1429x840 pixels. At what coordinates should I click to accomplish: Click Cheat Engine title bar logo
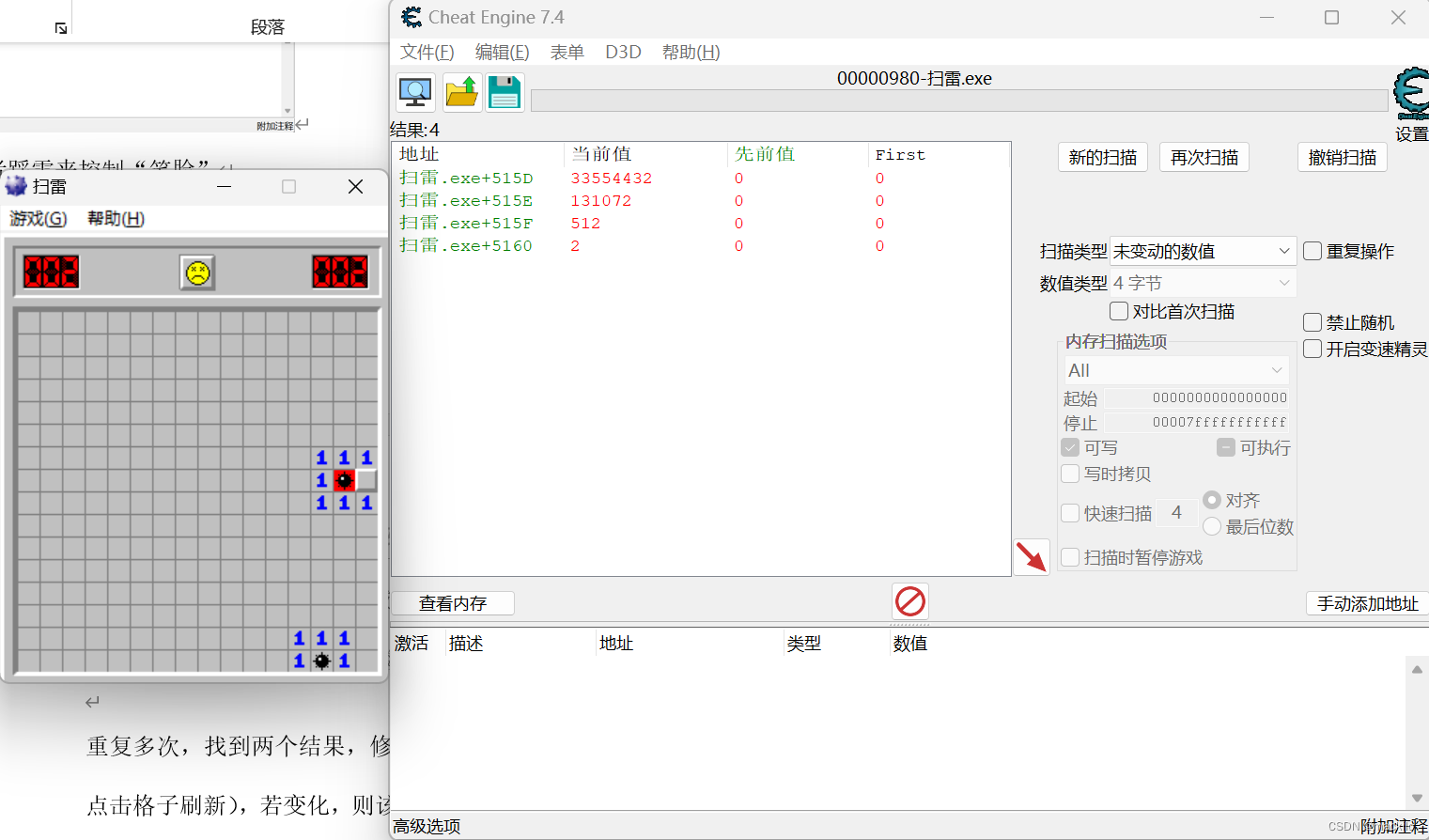click(x=412, y=17)
